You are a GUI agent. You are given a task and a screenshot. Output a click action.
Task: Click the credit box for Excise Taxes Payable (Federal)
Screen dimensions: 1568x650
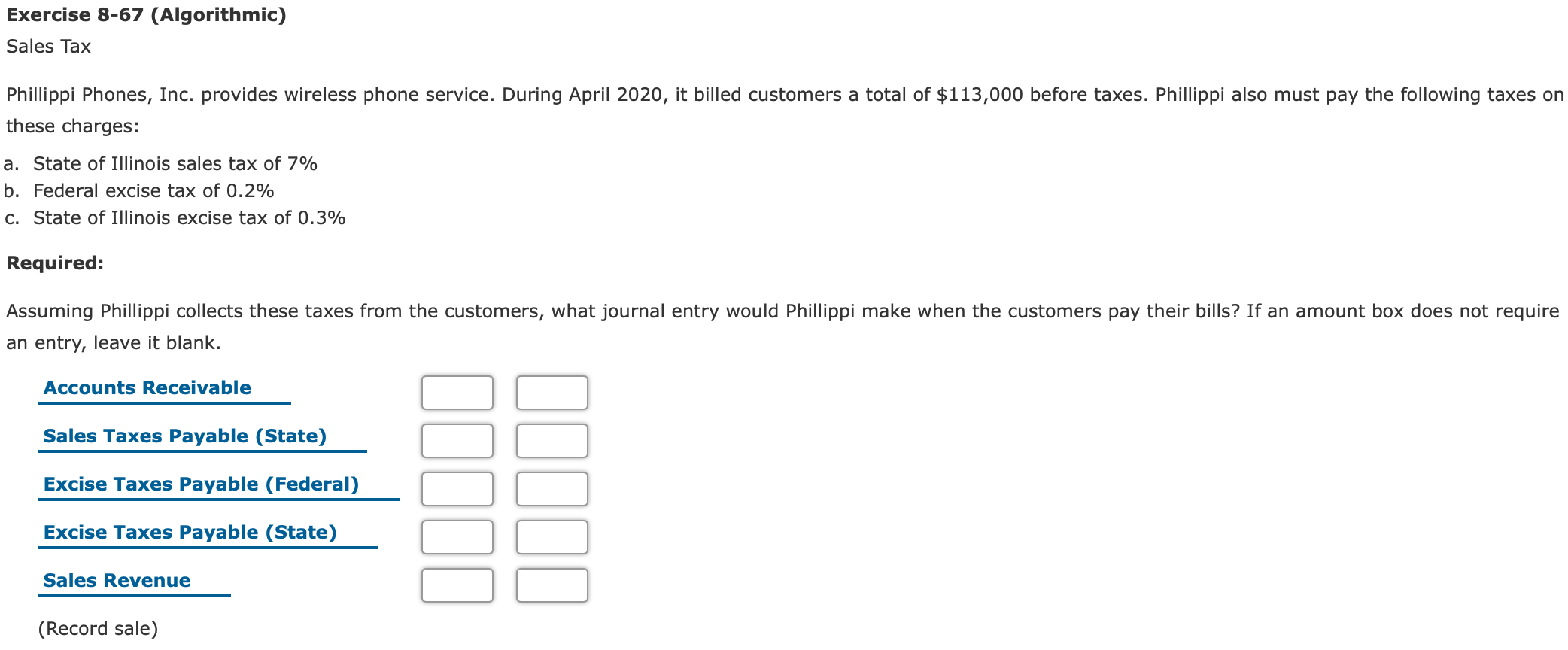click(552, 488)
